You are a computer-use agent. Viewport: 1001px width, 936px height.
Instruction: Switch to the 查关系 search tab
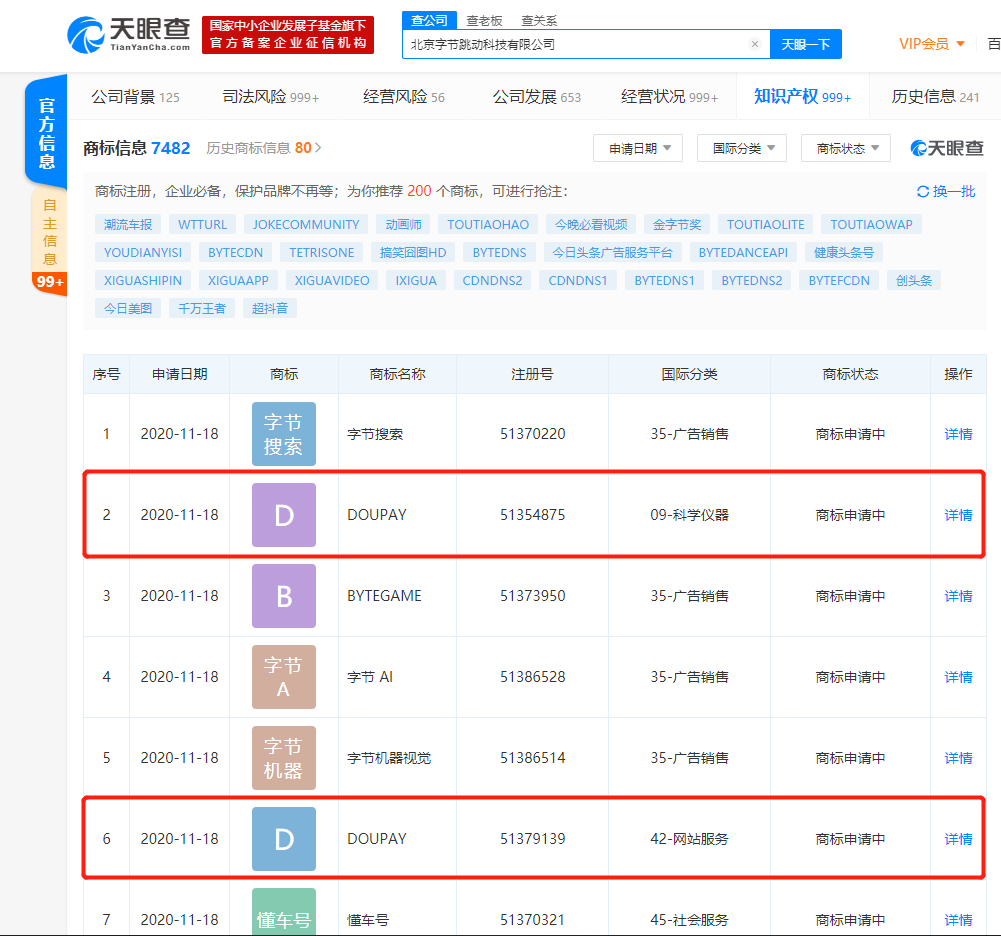[x=539, y=21]
